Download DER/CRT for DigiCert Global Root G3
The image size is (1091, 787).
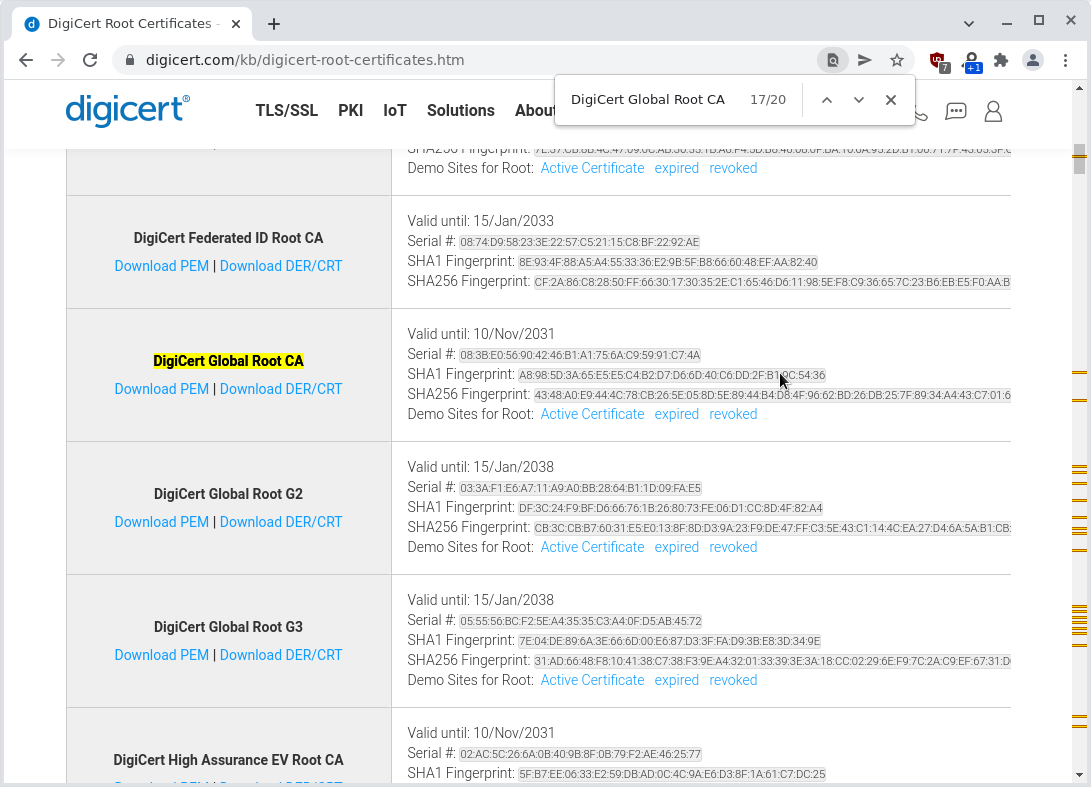click(281, 655)
